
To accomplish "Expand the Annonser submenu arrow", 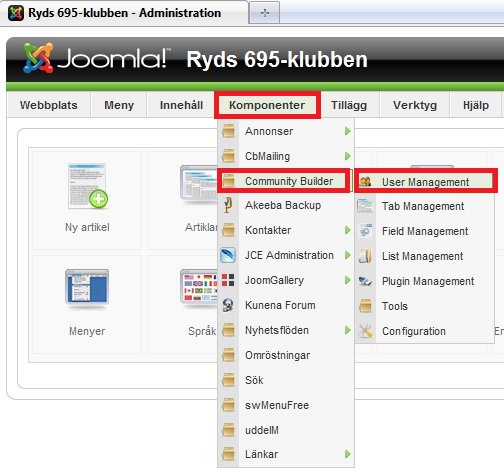I will click(348, 131).
